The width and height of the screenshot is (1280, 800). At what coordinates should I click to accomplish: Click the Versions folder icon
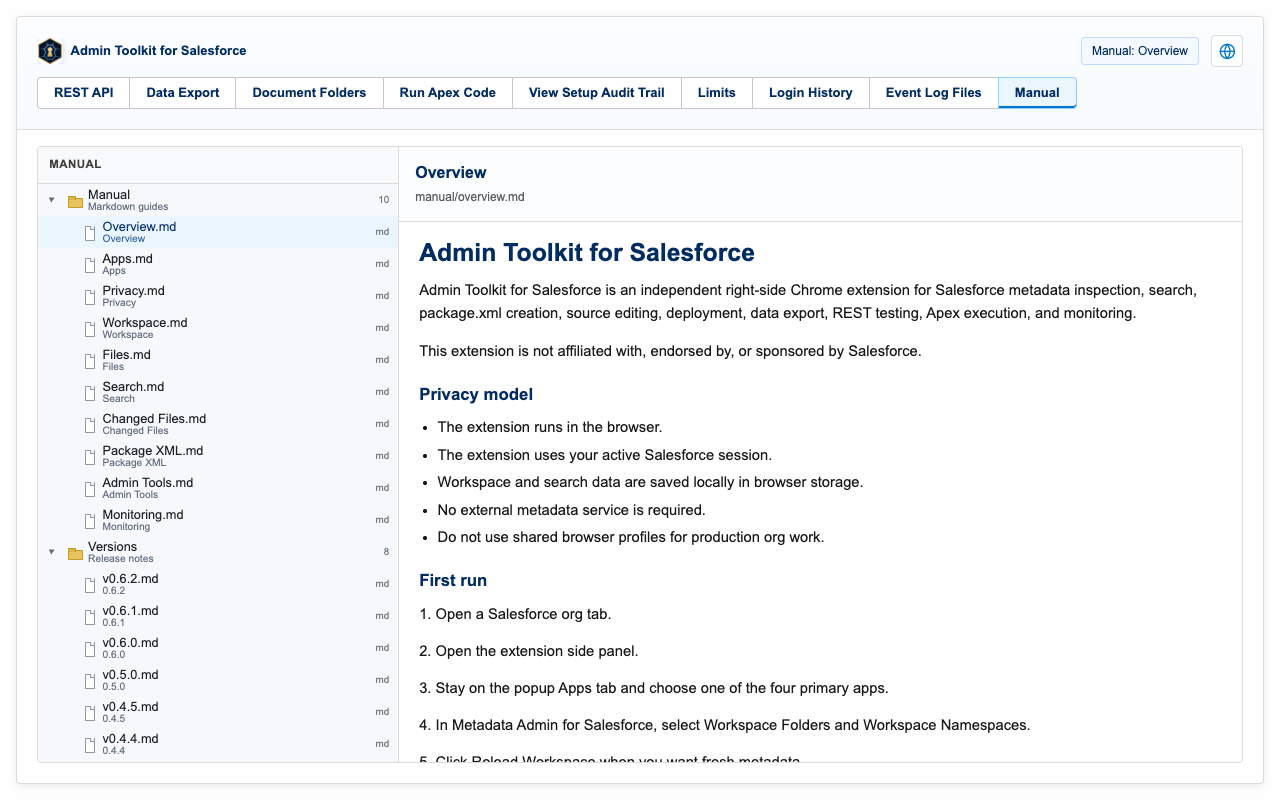[75, 553]
